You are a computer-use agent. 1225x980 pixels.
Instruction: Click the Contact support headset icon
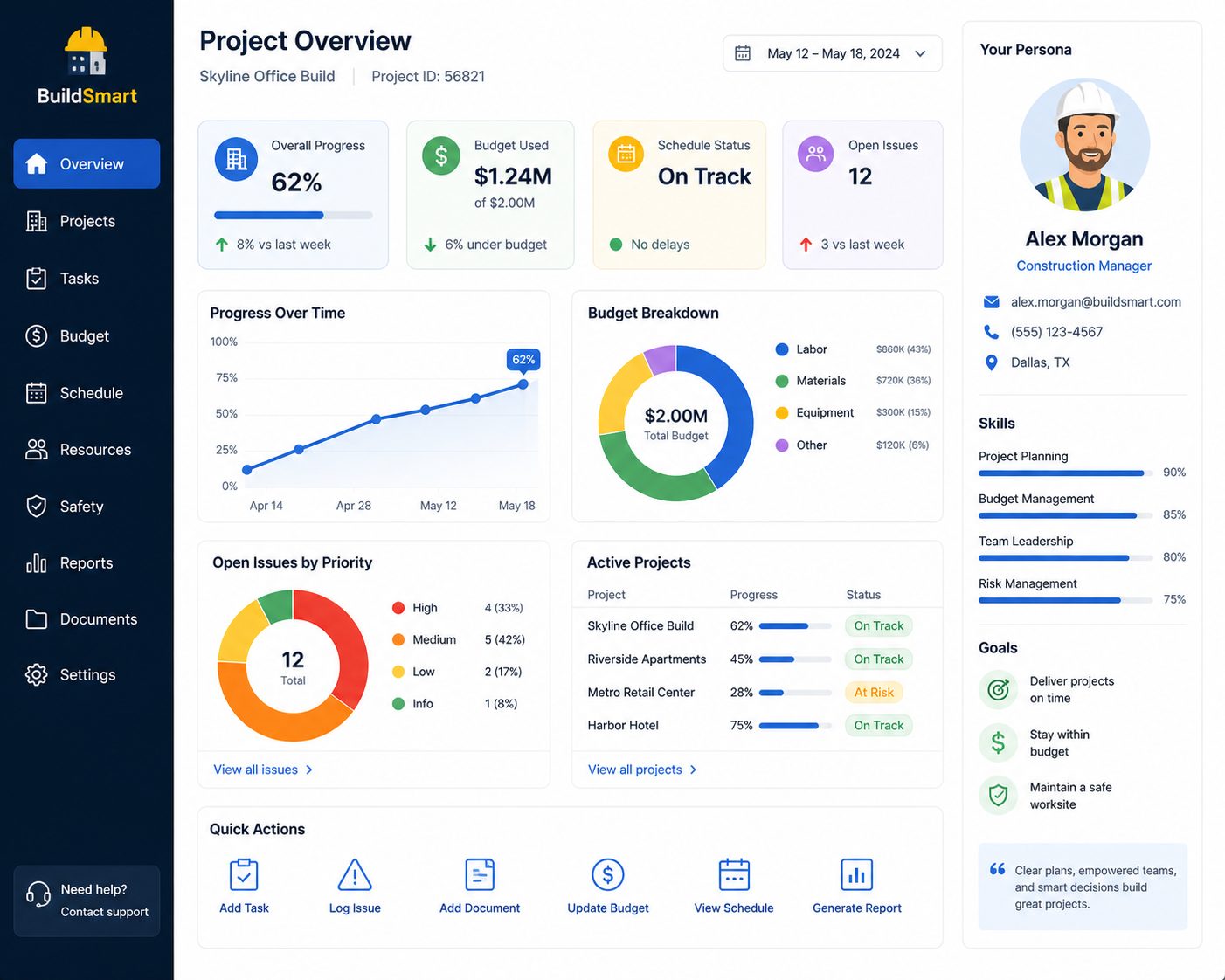[x=38, y=894]
